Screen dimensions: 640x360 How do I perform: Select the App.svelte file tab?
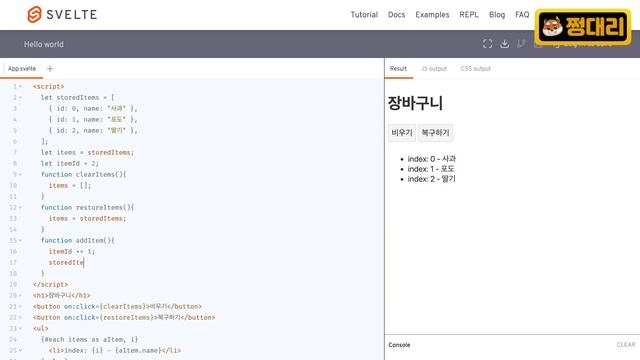(22, 69)
